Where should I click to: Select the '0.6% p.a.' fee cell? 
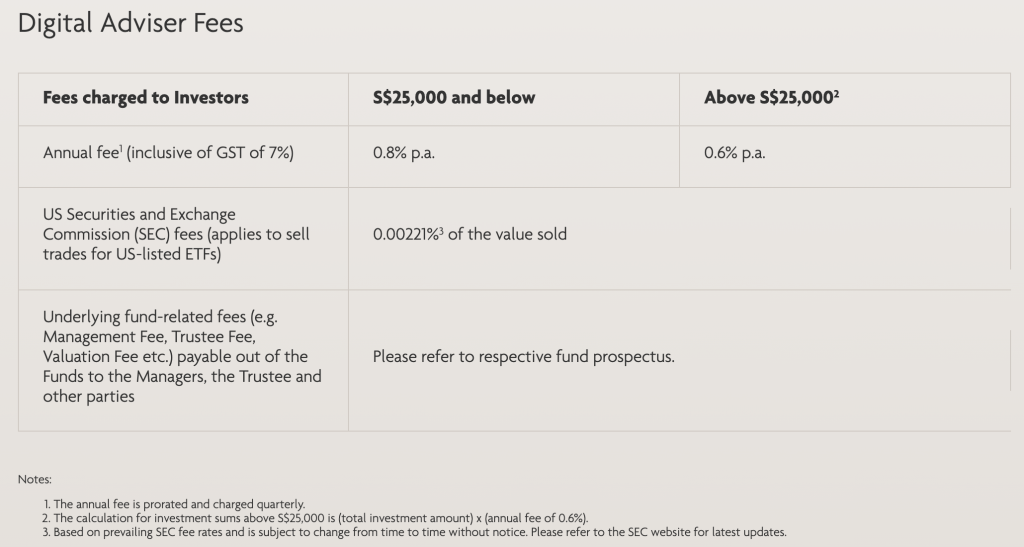735,154
